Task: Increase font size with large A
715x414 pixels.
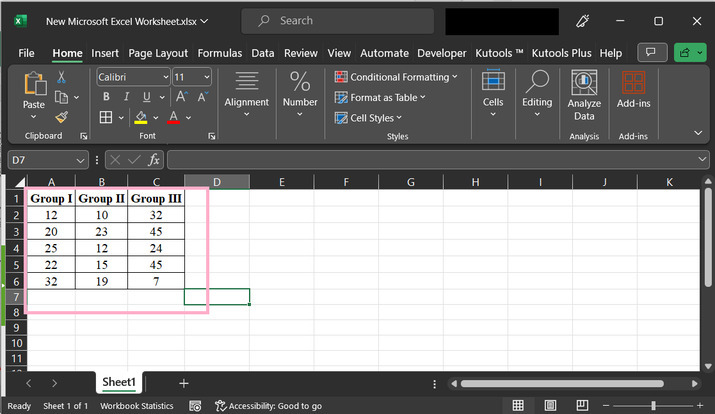Action: coord(181,97)
